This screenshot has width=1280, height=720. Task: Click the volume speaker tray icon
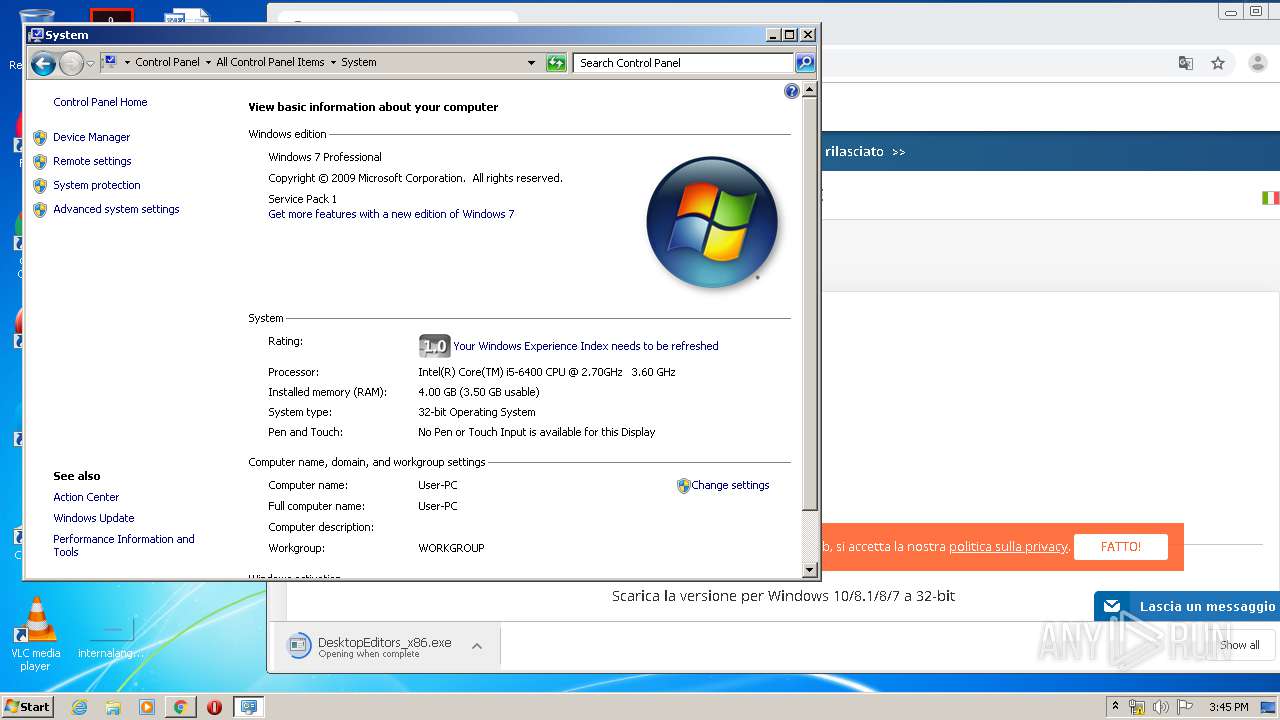pyautogui.click(x=1160, y=707)
